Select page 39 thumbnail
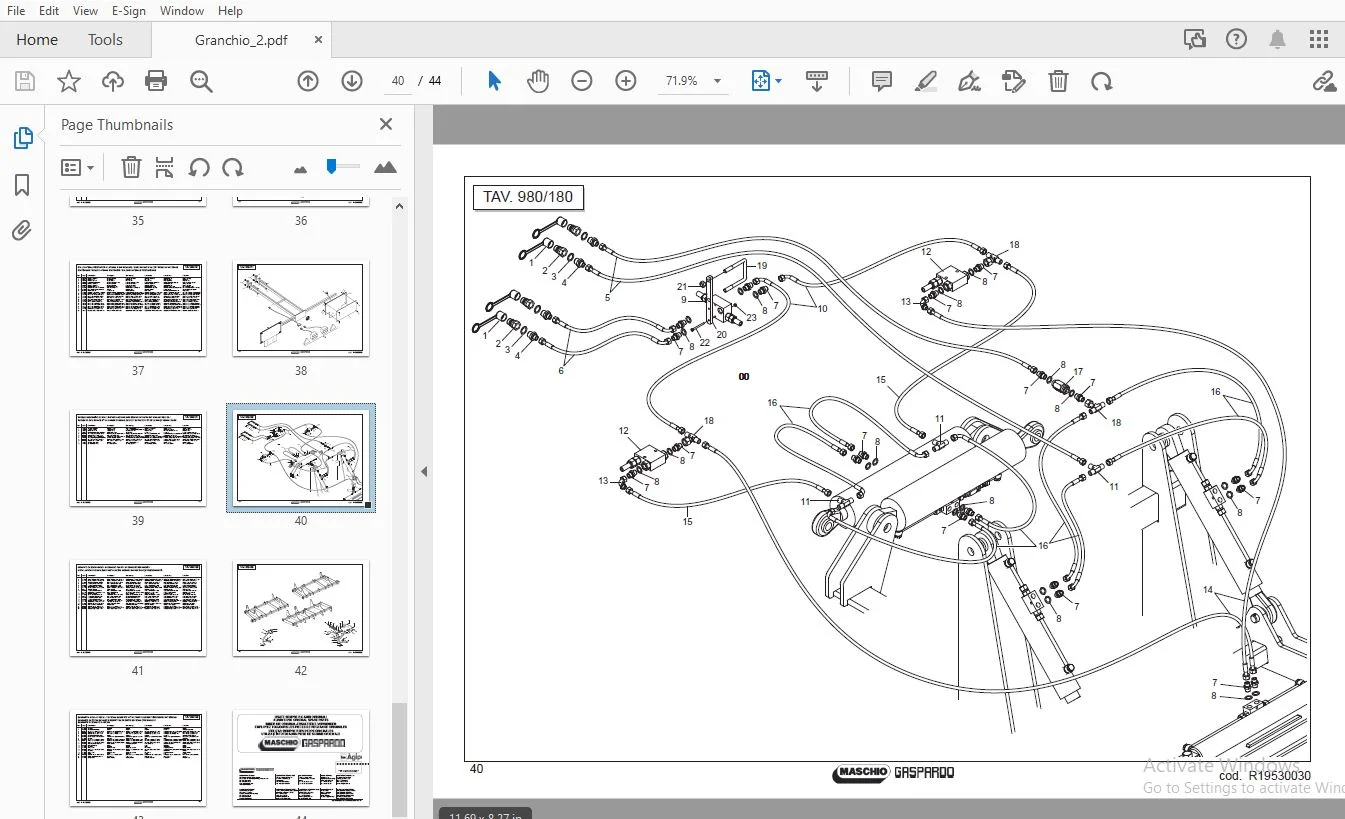The width and height of the screenshot is (1345, 819). click(x=138, y=458)
